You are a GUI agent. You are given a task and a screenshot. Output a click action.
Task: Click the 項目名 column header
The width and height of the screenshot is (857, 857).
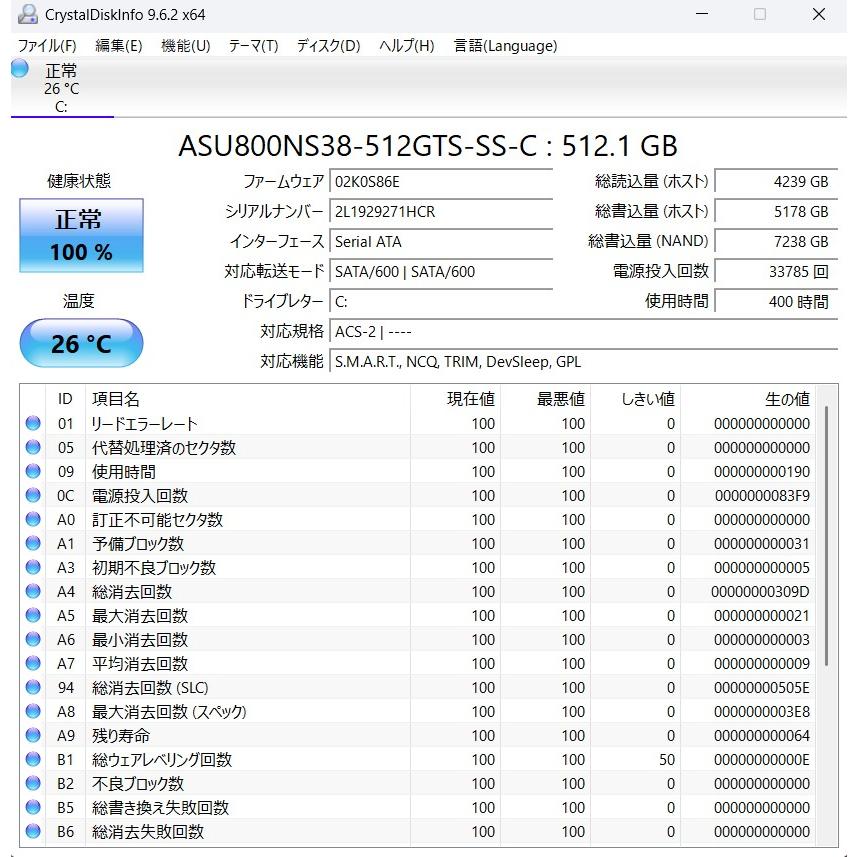pyautogui.click(x=248, y=398)
